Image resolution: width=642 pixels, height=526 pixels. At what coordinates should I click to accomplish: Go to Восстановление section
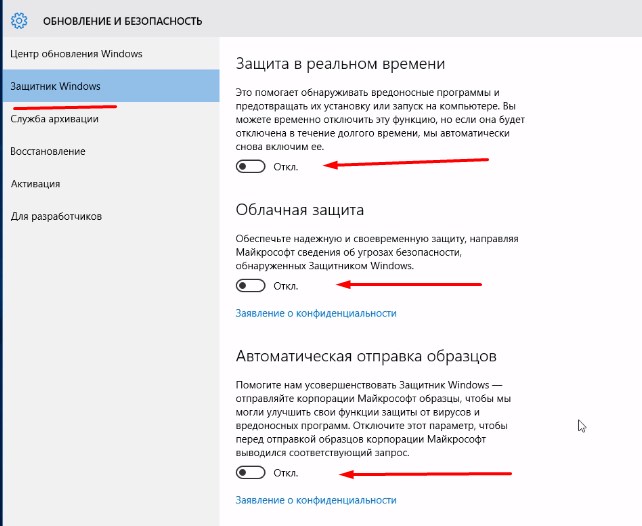[x=111, y=151]
